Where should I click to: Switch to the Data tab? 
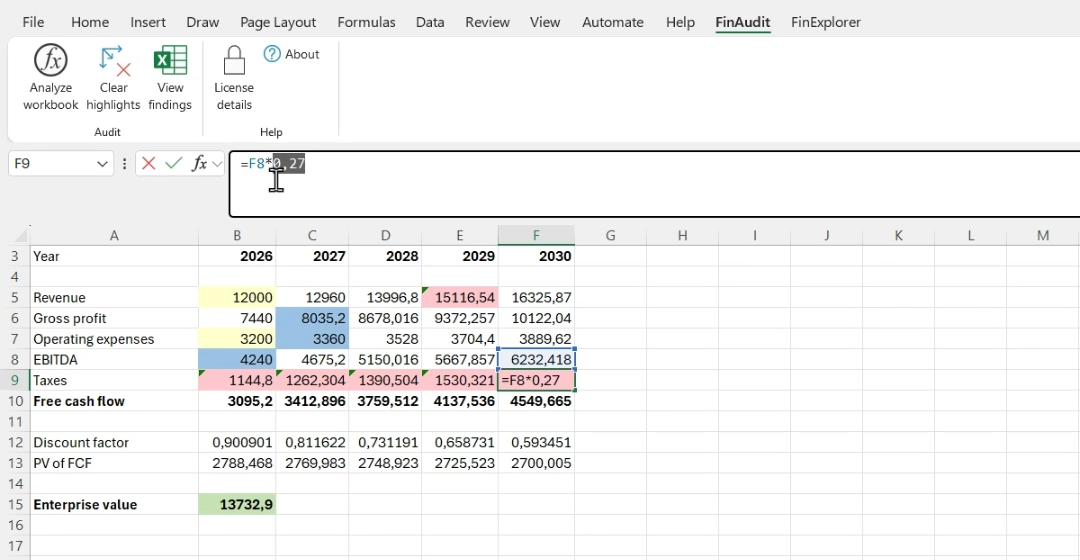[x=430, y=22]
